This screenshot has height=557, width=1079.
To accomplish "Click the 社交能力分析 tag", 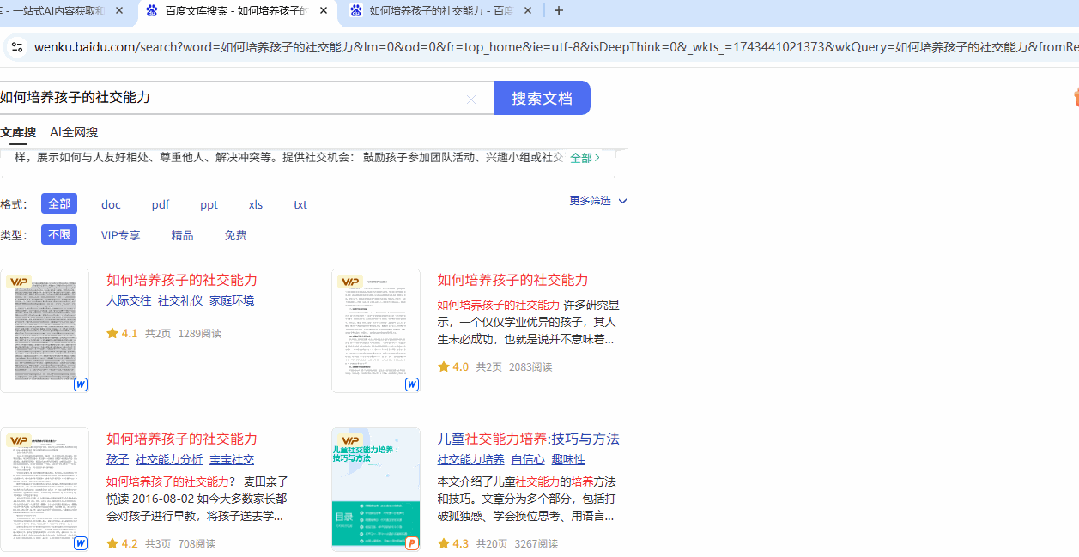I will (x=169, y=459).
